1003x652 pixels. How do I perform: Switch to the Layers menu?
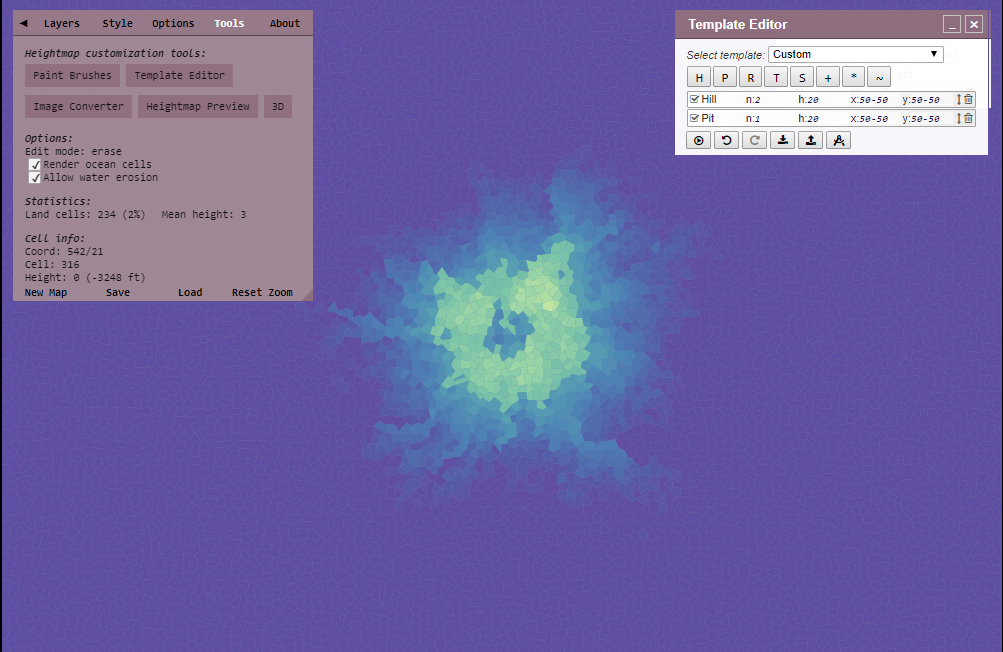point(62,22)
